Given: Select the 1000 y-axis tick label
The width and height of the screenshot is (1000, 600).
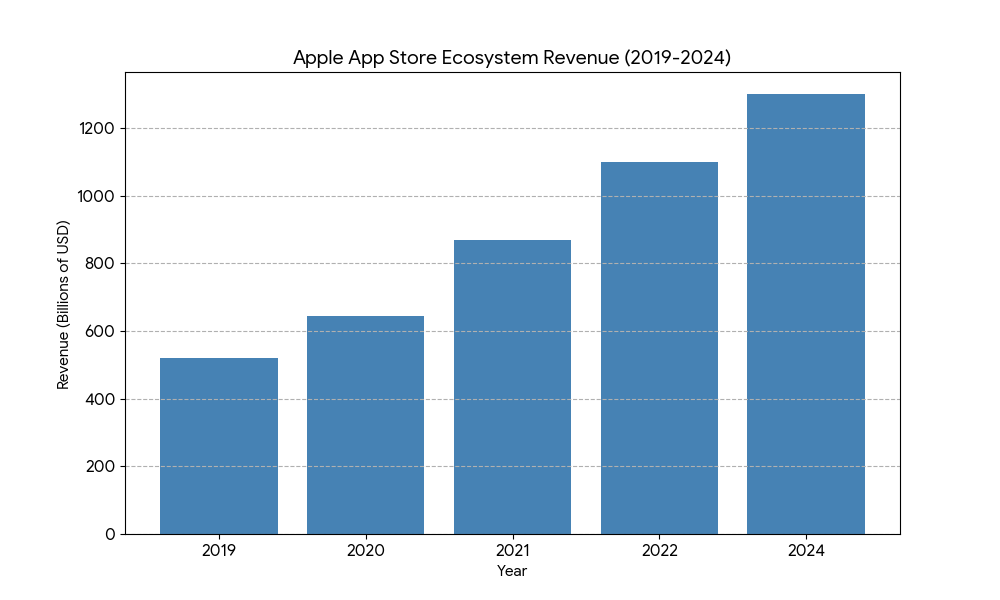Looking at the screenshot, I should coord(99,197).
